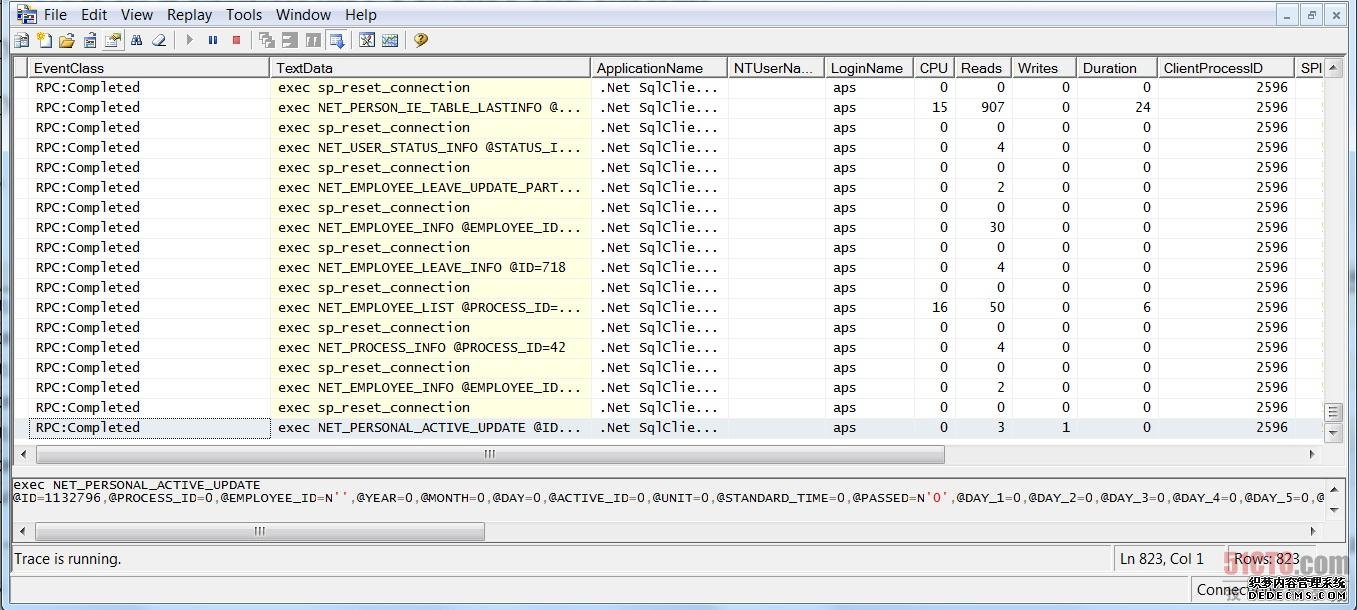Open the File menu
1357x610 pixels.
(x=56, y=14)
